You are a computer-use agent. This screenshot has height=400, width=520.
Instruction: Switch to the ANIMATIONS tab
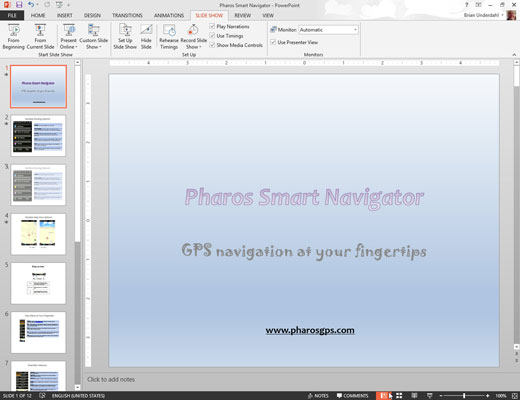tap(169, 16)
